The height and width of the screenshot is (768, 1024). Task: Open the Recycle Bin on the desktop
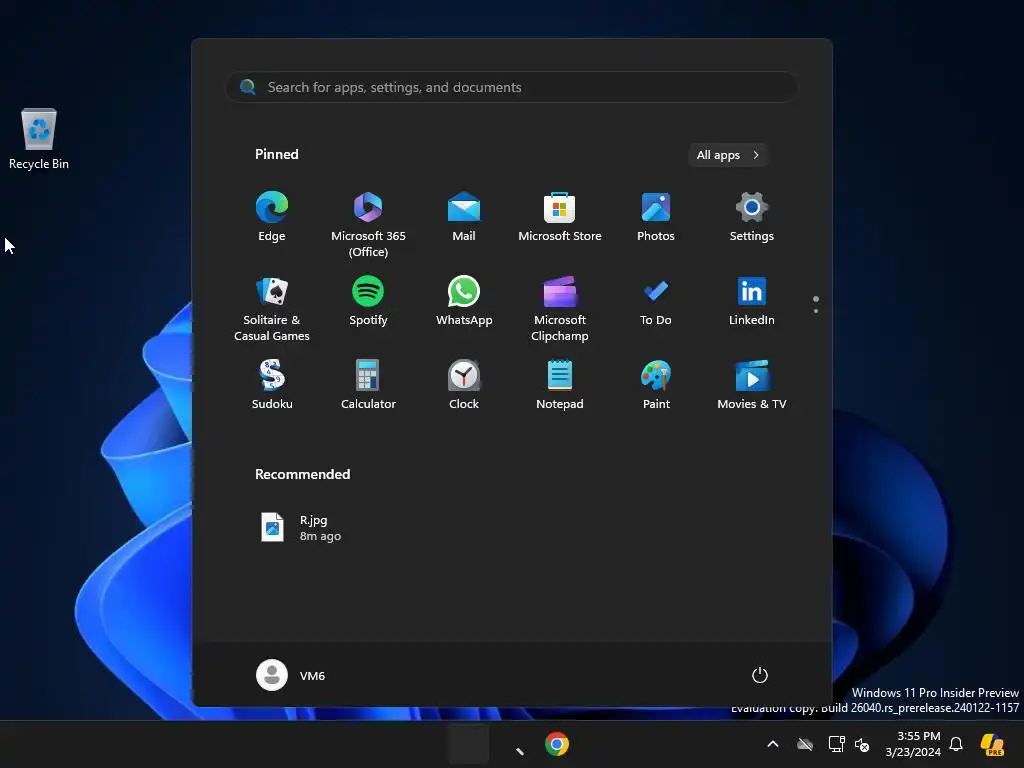coord(39,139)
